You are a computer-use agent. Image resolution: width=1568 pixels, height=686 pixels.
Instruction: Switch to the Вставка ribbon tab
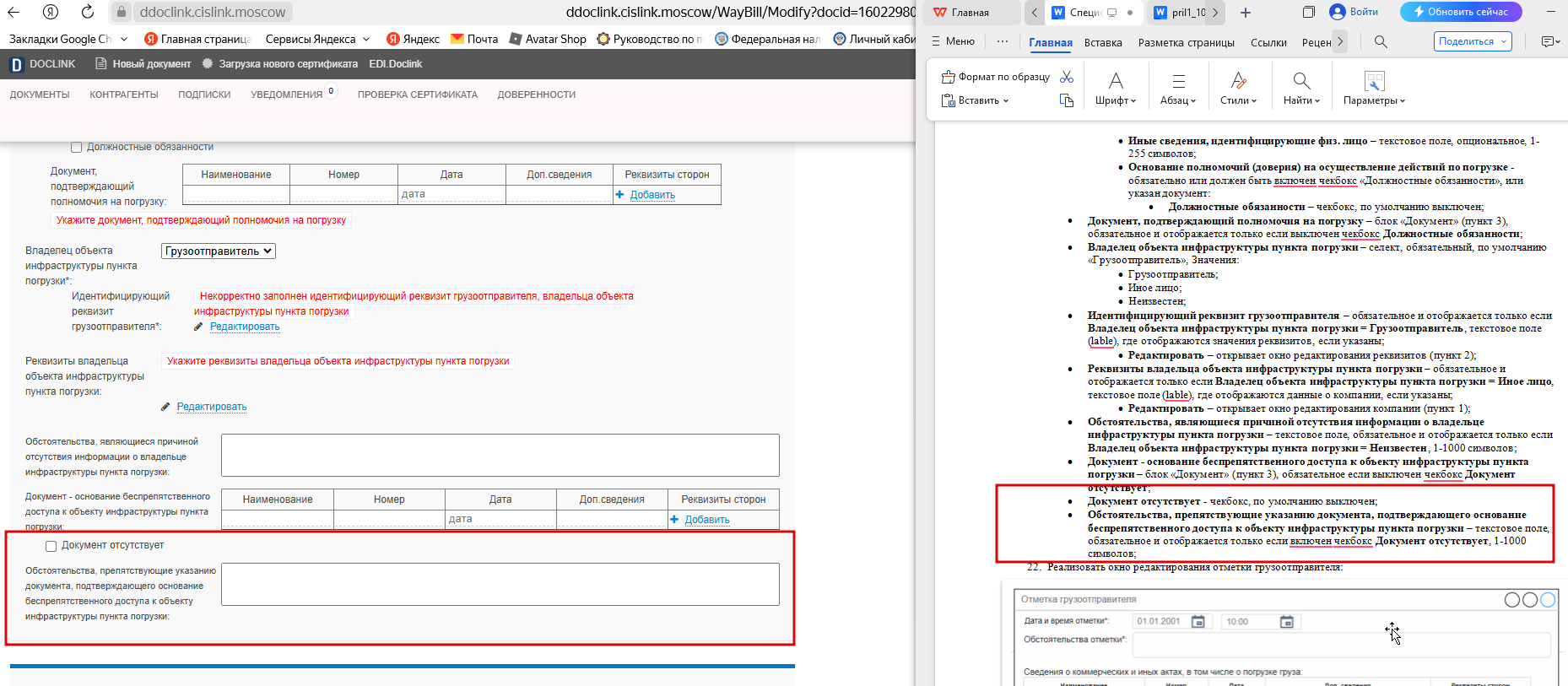tap(1103, 42)
